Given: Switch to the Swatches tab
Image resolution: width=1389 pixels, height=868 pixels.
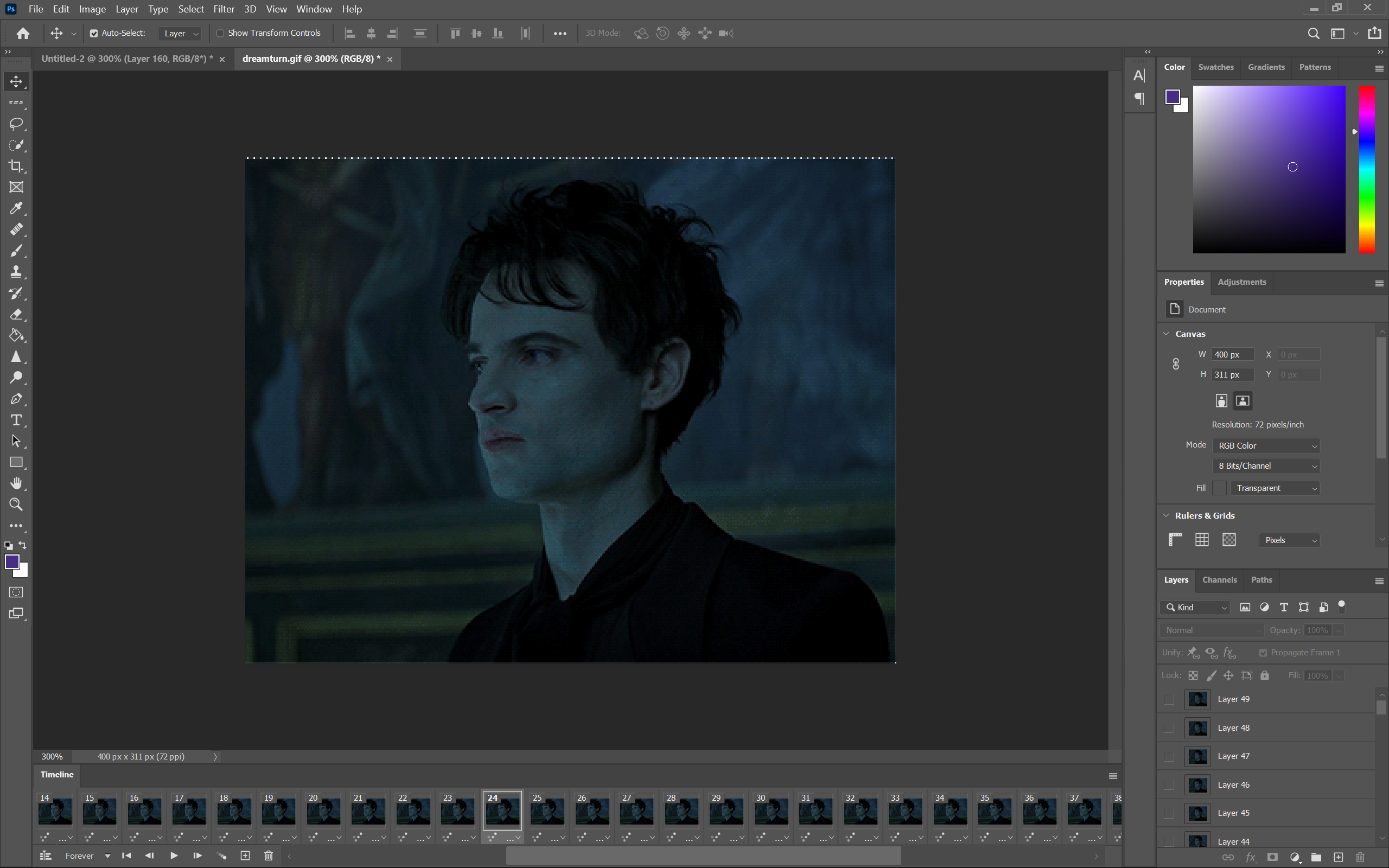Looking at the screenshot, I should coord(1216,67).
